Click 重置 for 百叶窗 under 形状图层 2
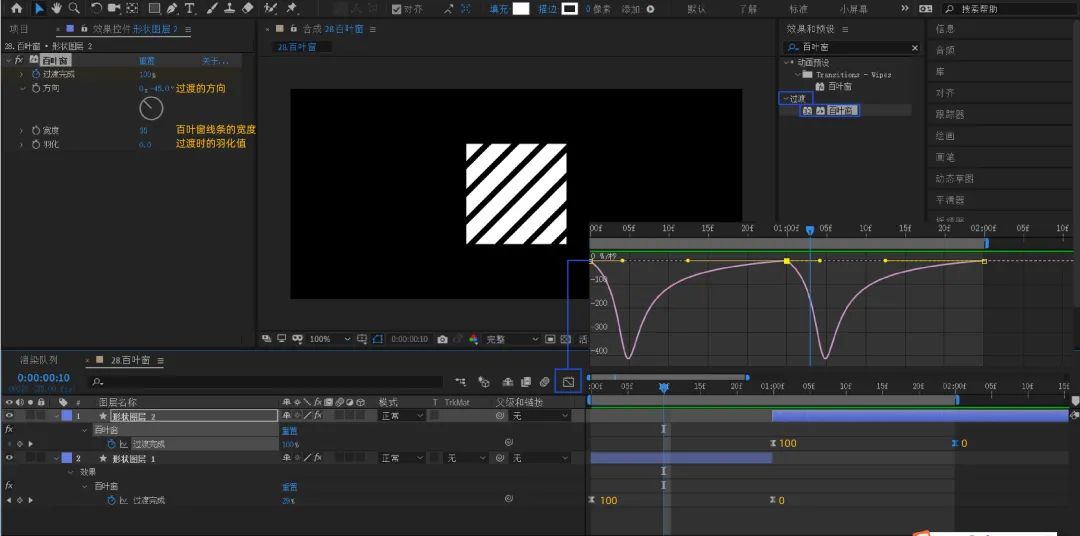Image resolution: width=1080 pixels, height=536 pixels. pyautogui.click(x=289, y=430)
